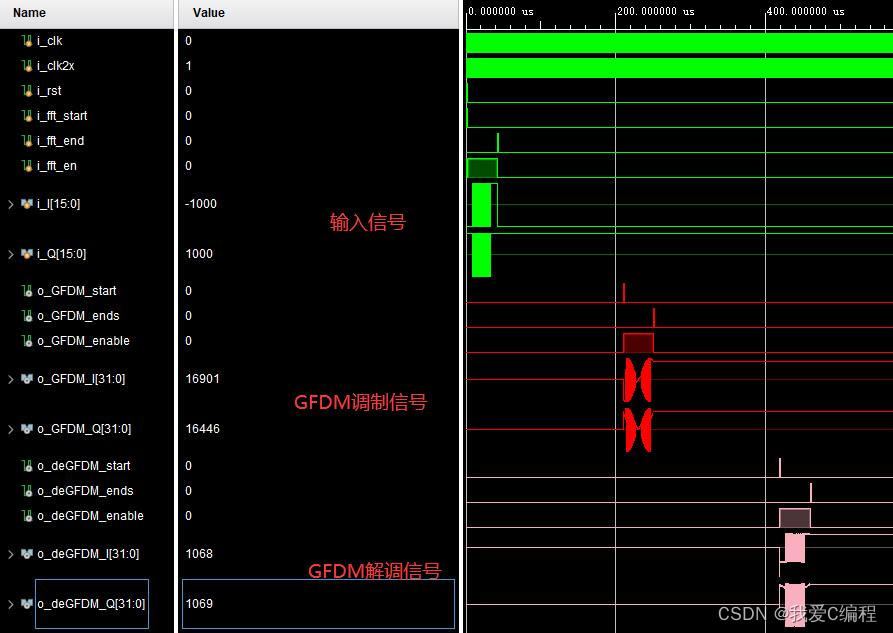893x633 pixels.
Task: Expand the o_deGFDM_I[31:0] bus
Action: coord(10,554)
